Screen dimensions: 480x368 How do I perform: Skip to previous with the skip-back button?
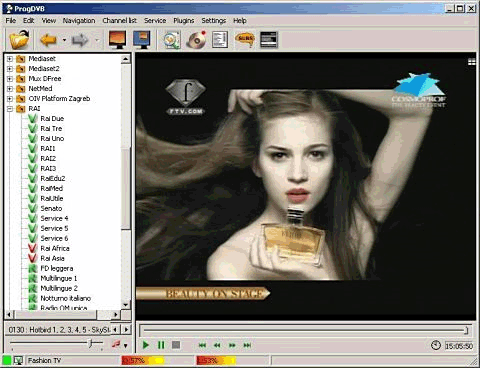(x=202, y=345)
